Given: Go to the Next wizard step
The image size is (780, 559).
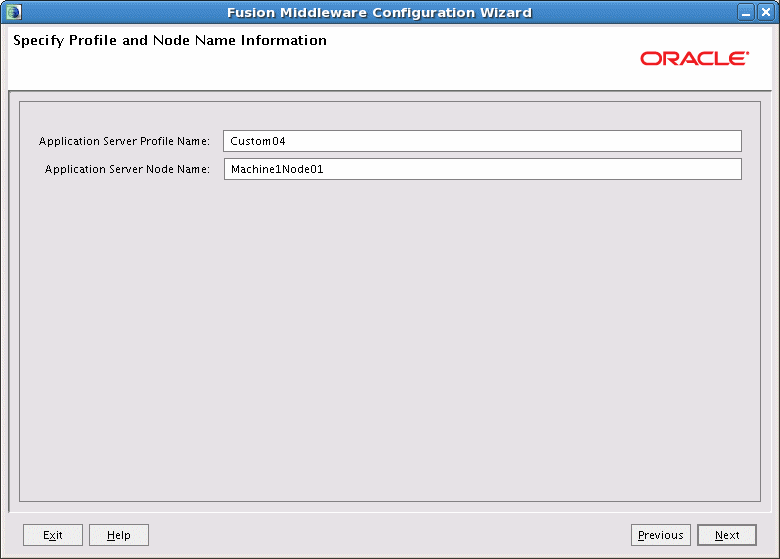Looking at the screenshot, I should (x=727, y=535).
